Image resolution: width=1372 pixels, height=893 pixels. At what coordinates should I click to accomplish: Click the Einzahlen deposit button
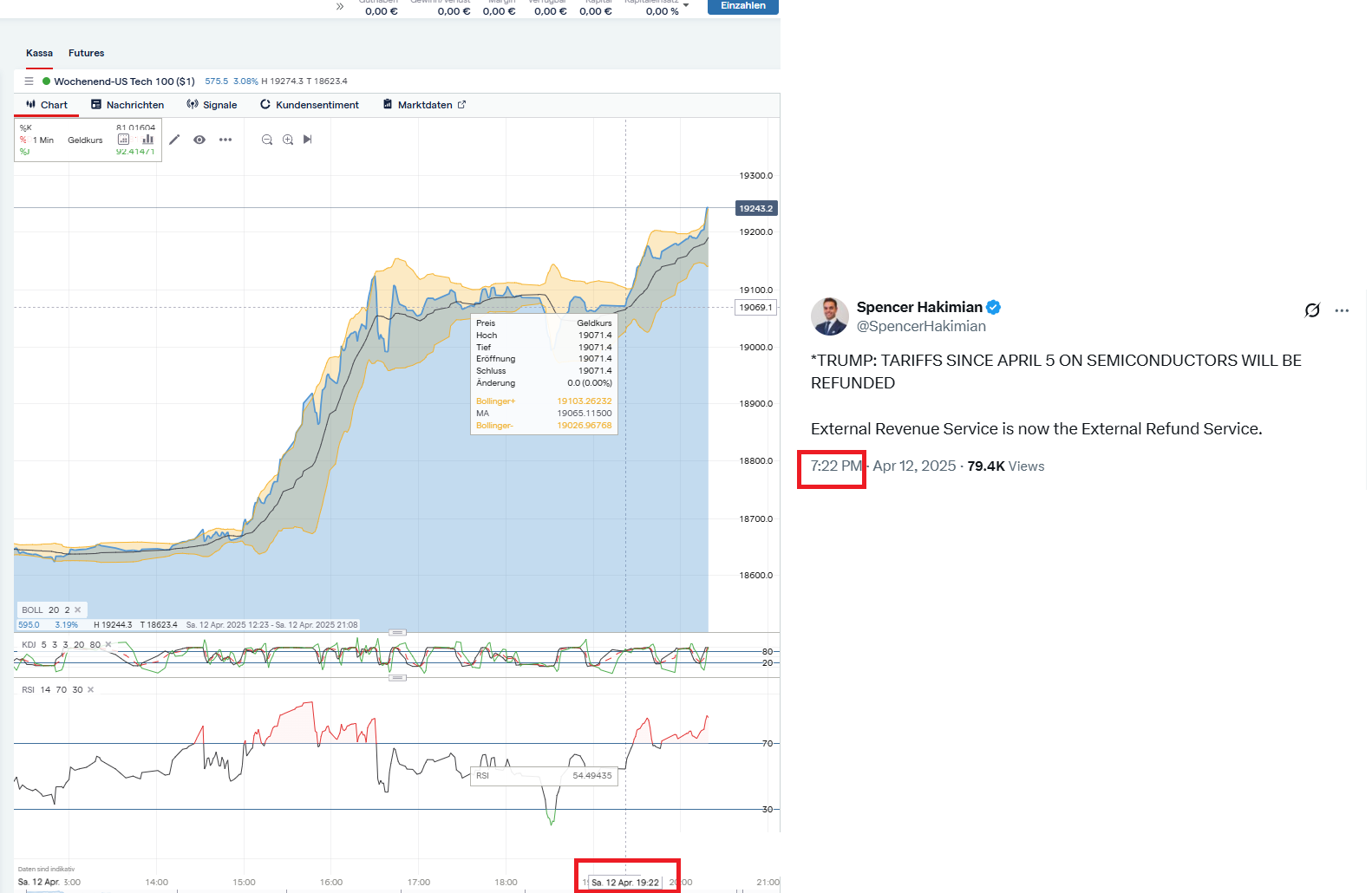(x=743, y=6)
